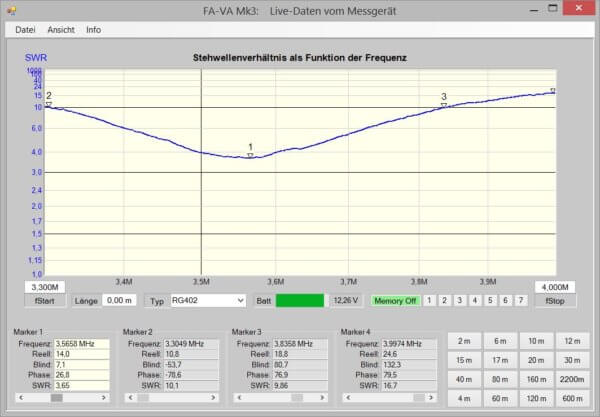Select the 160 m band button
The width and height of the screenshot is (600, 417).
536,379
